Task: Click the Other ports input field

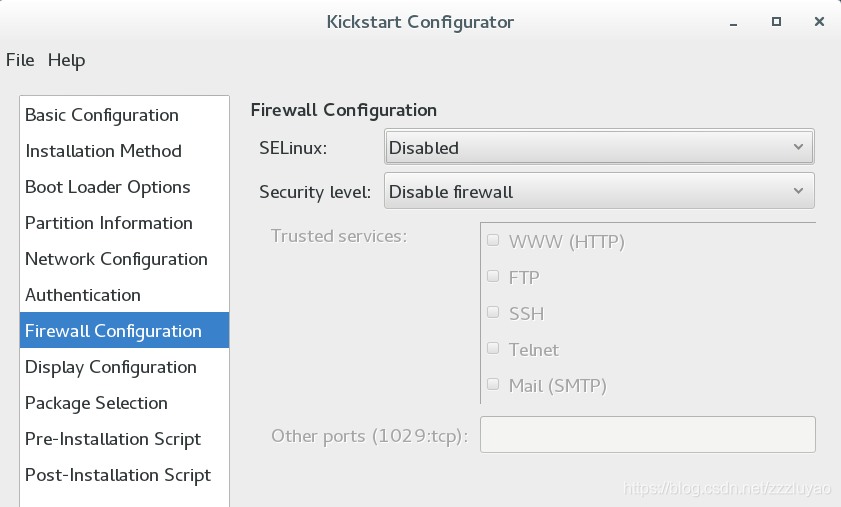Action: click(x=648, y=435)
